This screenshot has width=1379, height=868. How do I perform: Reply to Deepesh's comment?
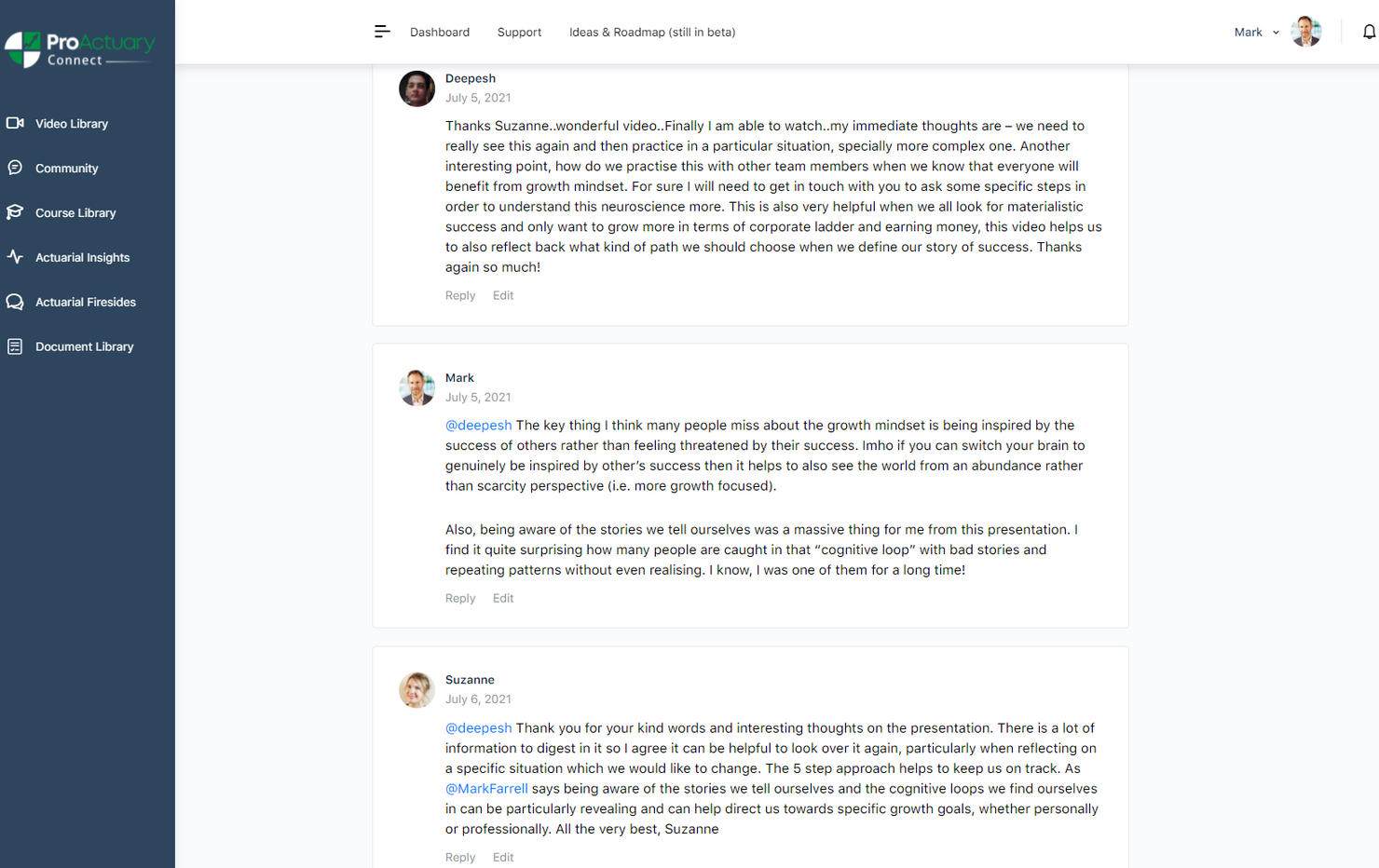point(460,295)
